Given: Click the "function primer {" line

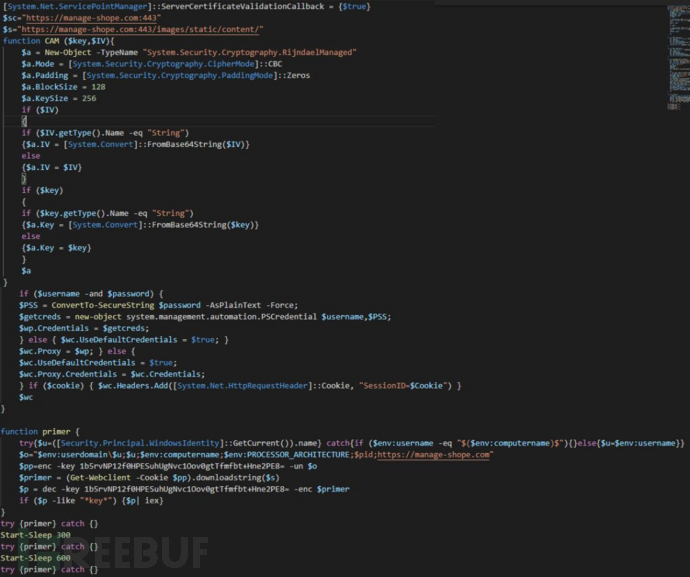Looking at the screenshot, I should pyautogui.click(x=40, y=431).
